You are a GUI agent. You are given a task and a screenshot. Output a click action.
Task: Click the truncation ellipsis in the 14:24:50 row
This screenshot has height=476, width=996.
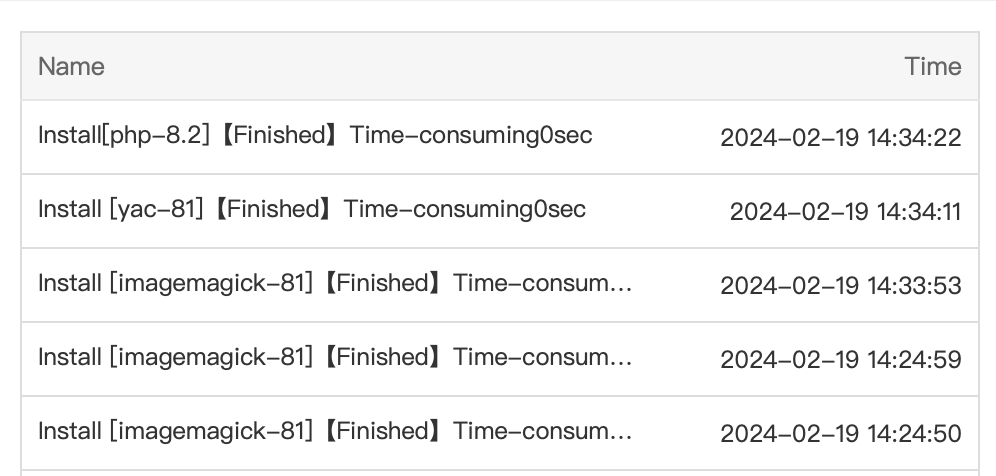tap(620, 433)
